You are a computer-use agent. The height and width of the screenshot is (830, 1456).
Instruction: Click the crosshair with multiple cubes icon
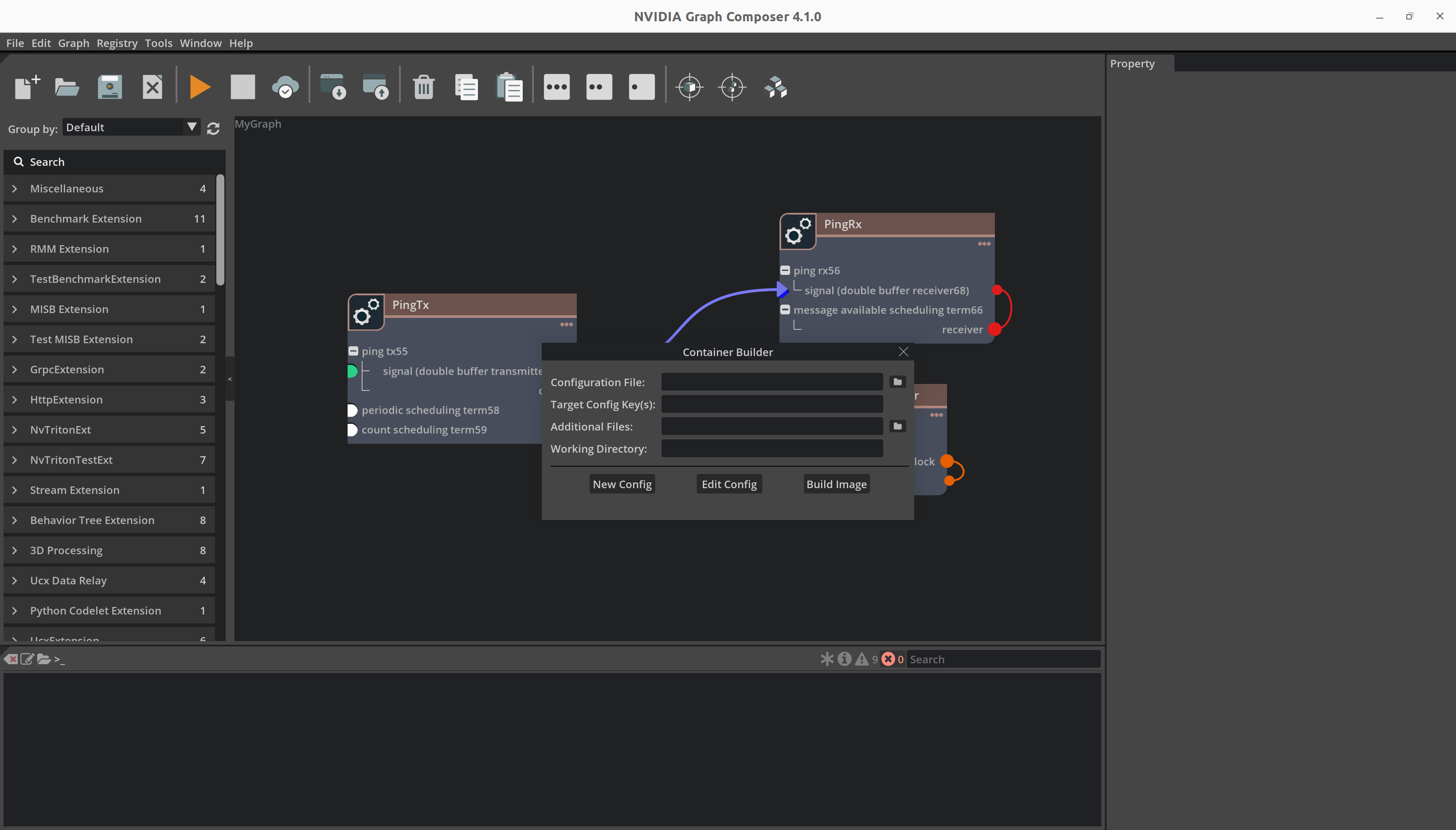pyautogui.click(x=732, y=87)
